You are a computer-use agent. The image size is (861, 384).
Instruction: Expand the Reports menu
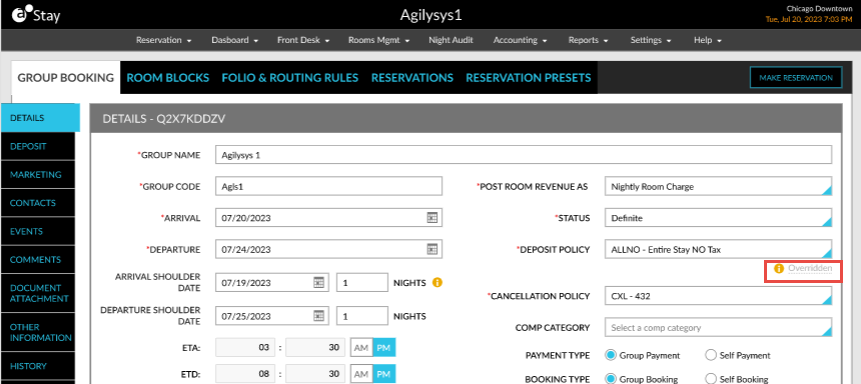[588, 40]
